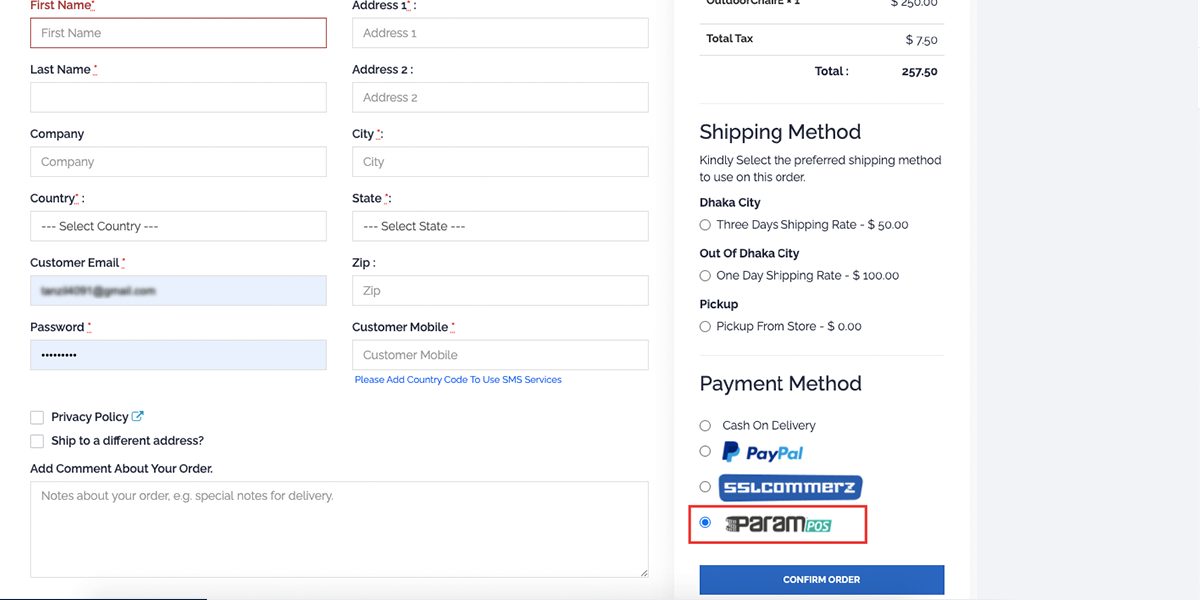Select Pickup From Store option
1200x600 pixels.
[705, 327]
